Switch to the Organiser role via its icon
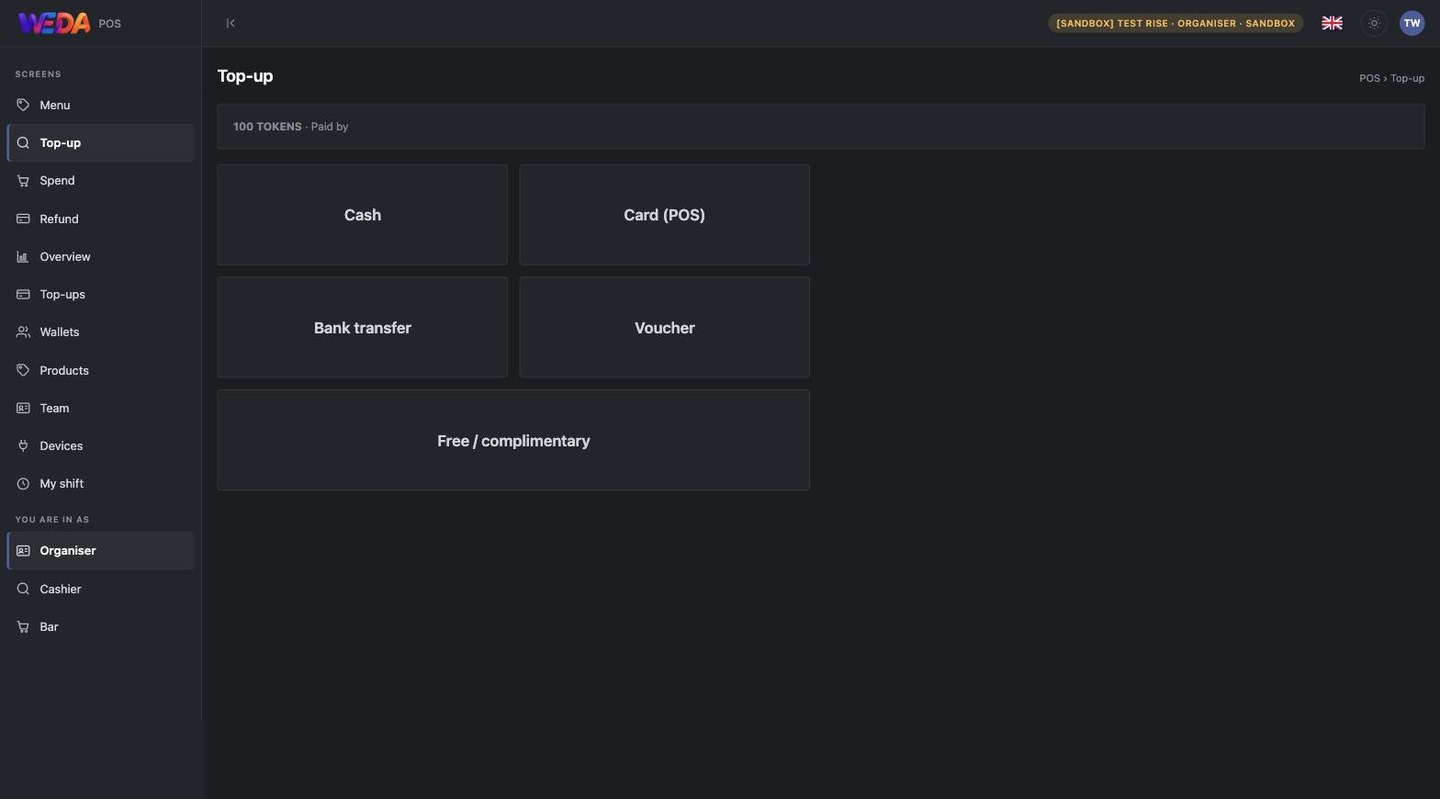The image size is (1440, 799). (x=23, y=551)
